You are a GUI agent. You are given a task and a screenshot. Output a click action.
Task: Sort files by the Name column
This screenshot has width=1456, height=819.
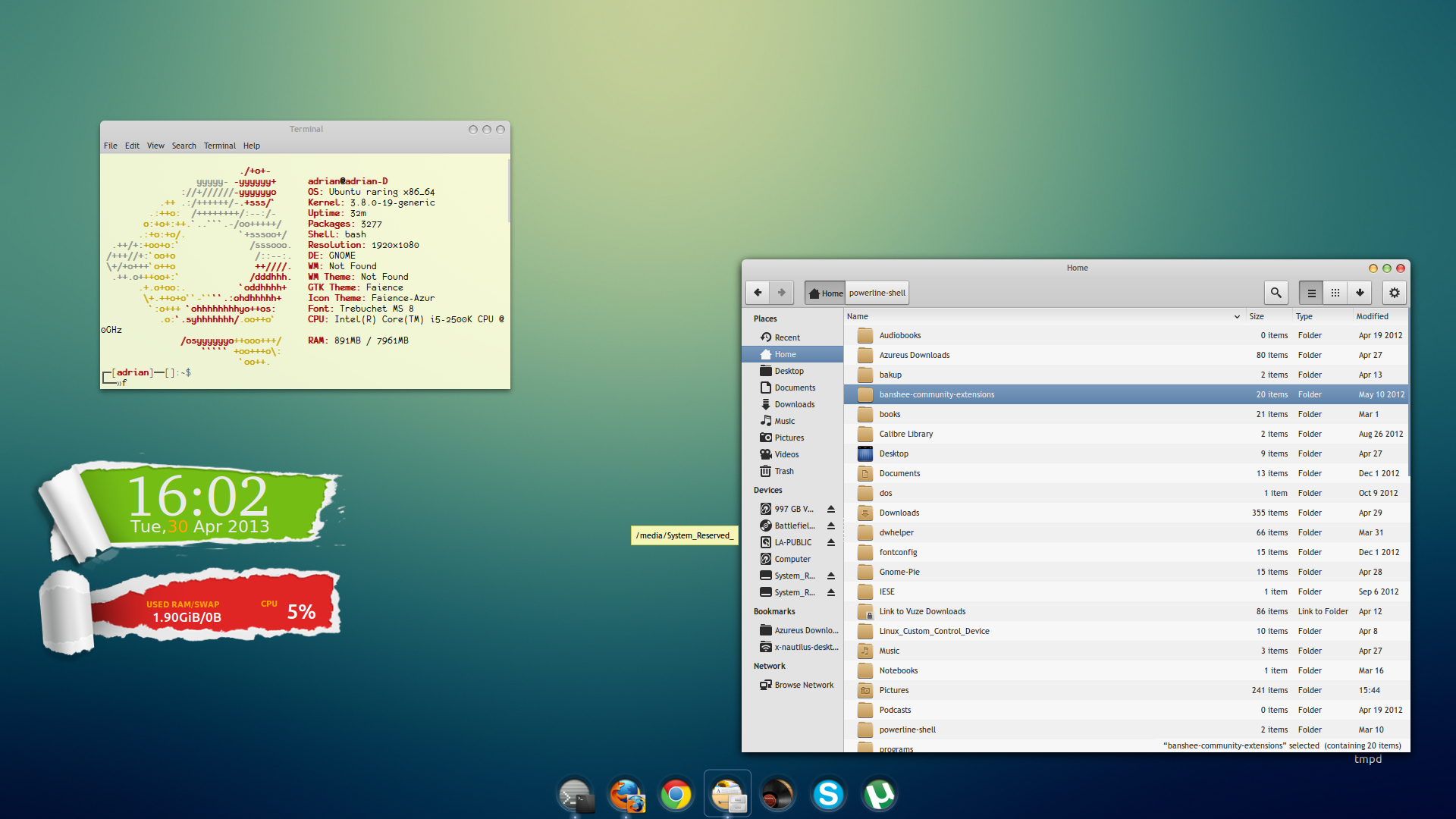[x=1043, y=316]
